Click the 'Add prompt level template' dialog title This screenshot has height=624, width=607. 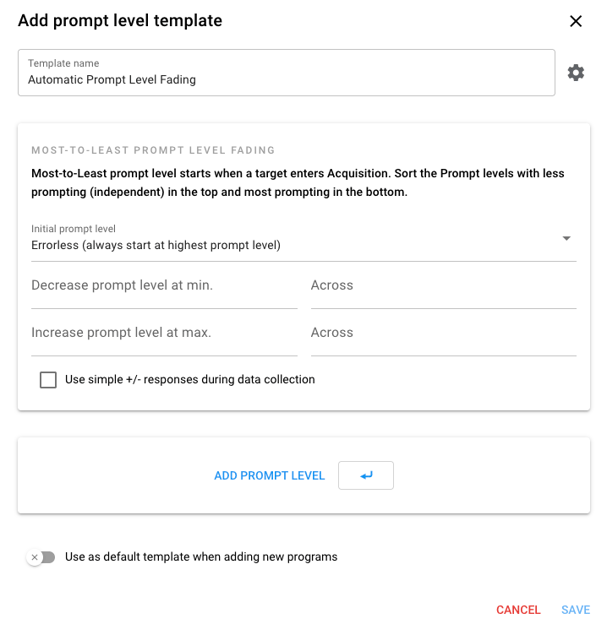point(120,21)
